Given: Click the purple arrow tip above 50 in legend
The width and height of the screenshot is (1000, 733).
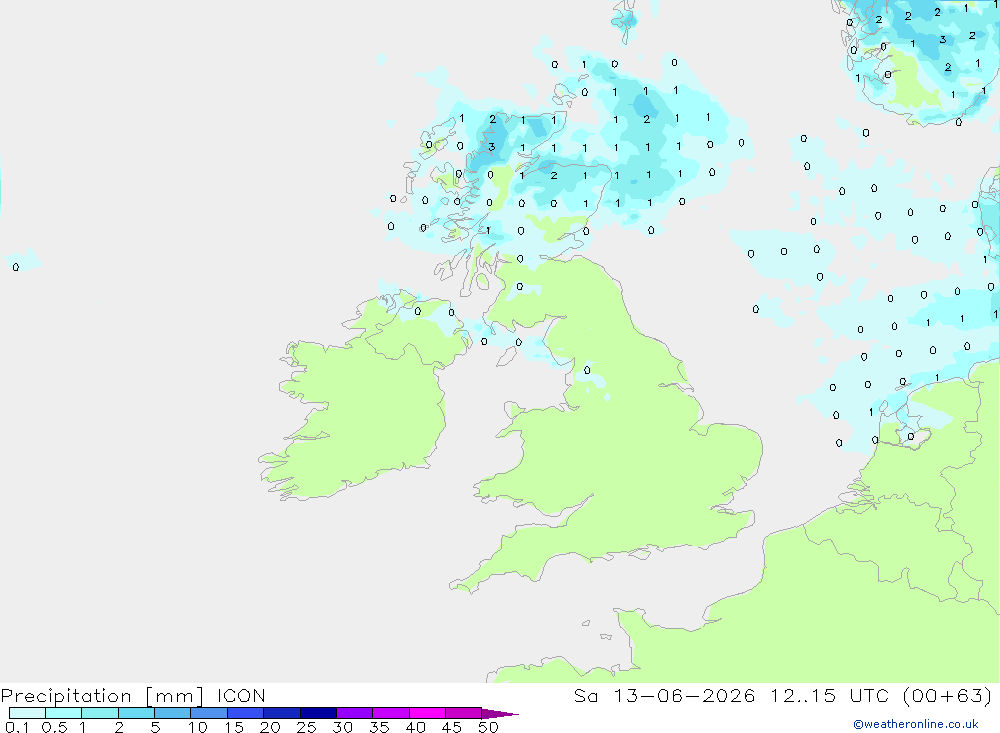Looking at the screenshot, I should click(499, 713).
